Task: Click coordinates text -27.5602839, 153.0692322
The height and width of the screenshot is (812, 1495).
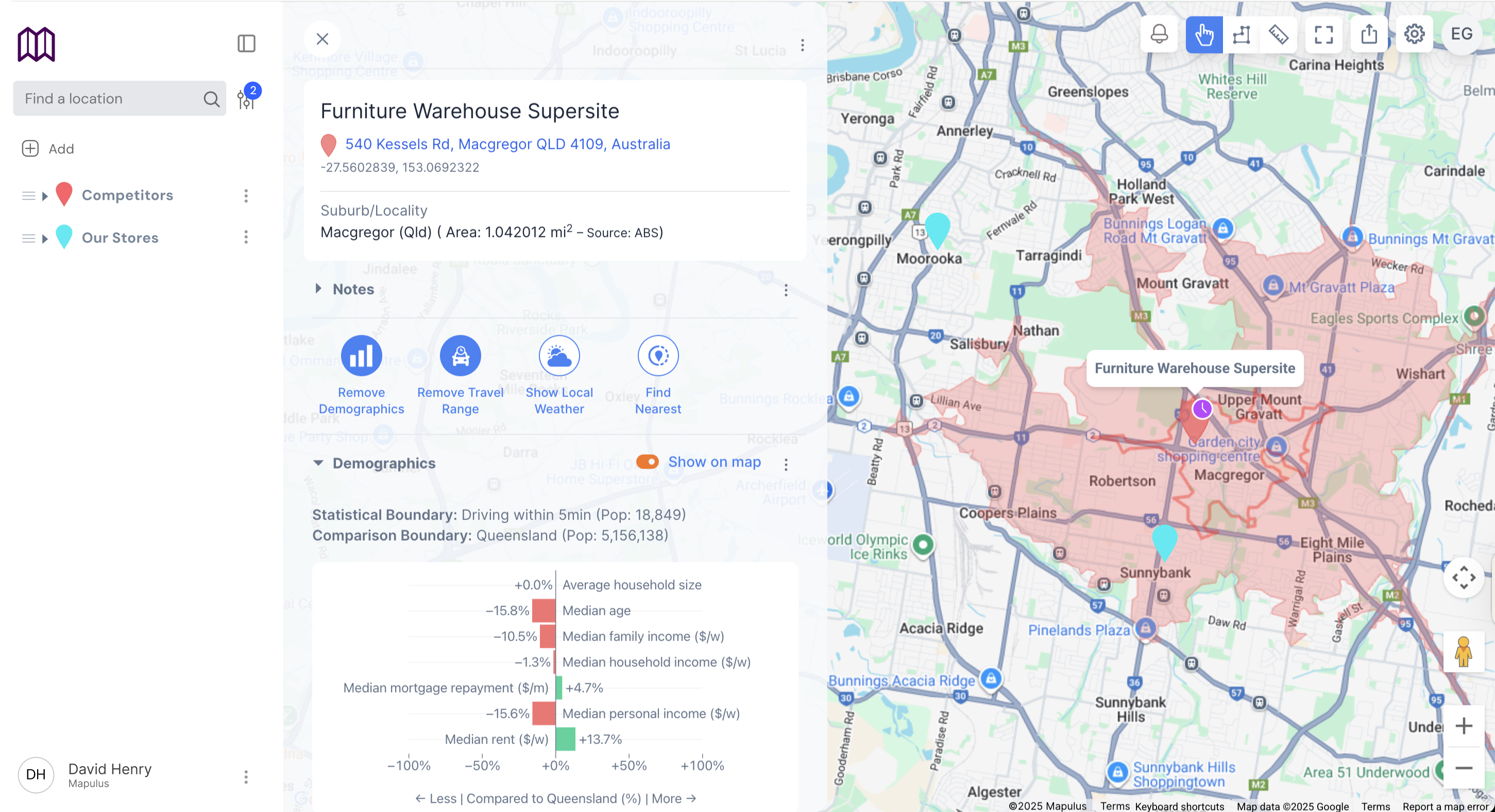Action: pos(400,168)
